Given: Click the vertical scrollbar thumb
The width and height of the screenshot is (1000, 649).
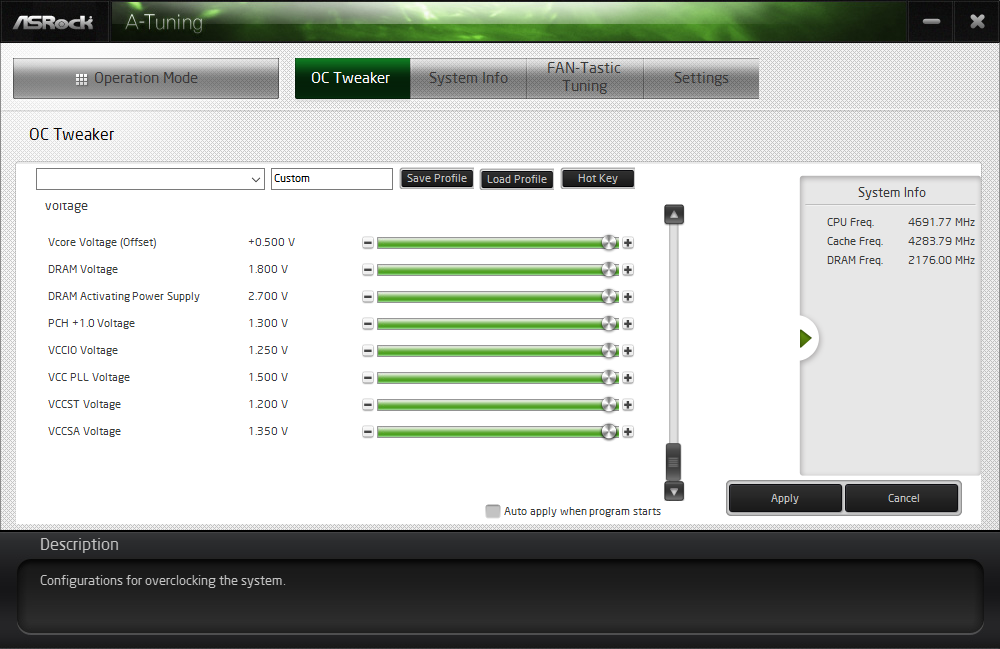Looking at the screenshot, I should [x=673, y=462].
